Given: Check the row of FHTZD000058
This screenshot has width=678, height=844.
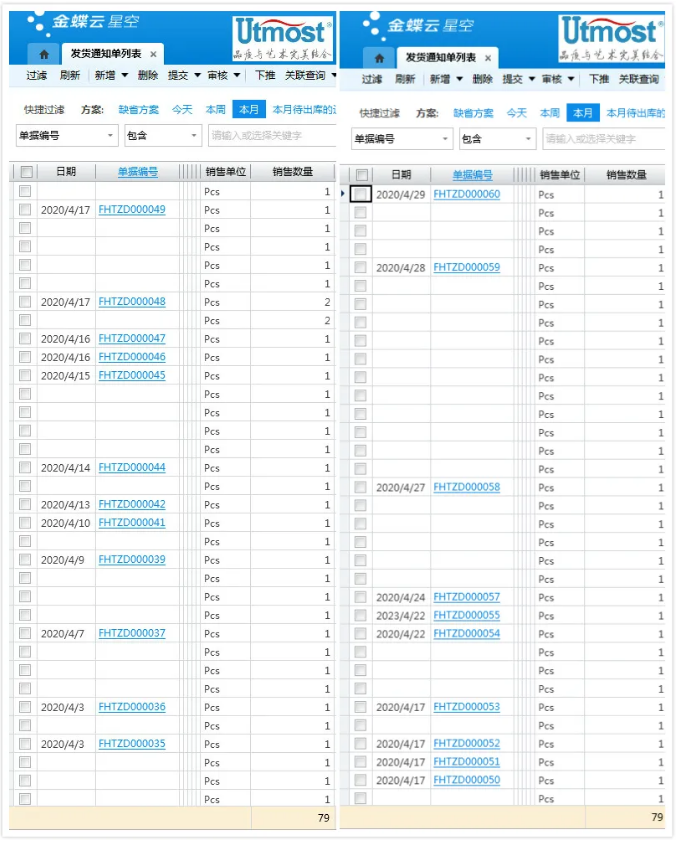Looking at the screenshot, I should [x=361, y=487].
